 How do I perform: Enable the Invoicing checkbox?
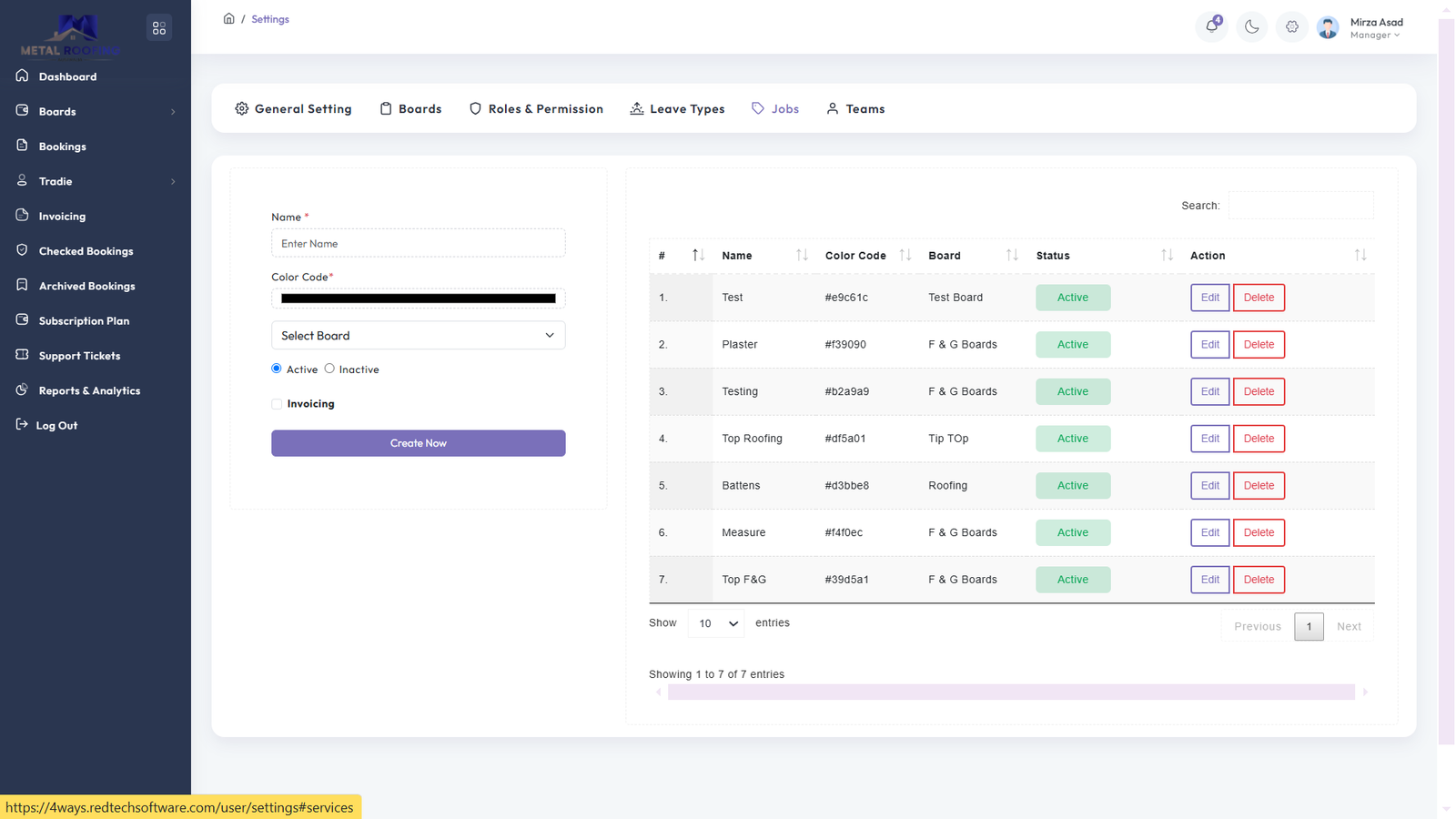277,404
